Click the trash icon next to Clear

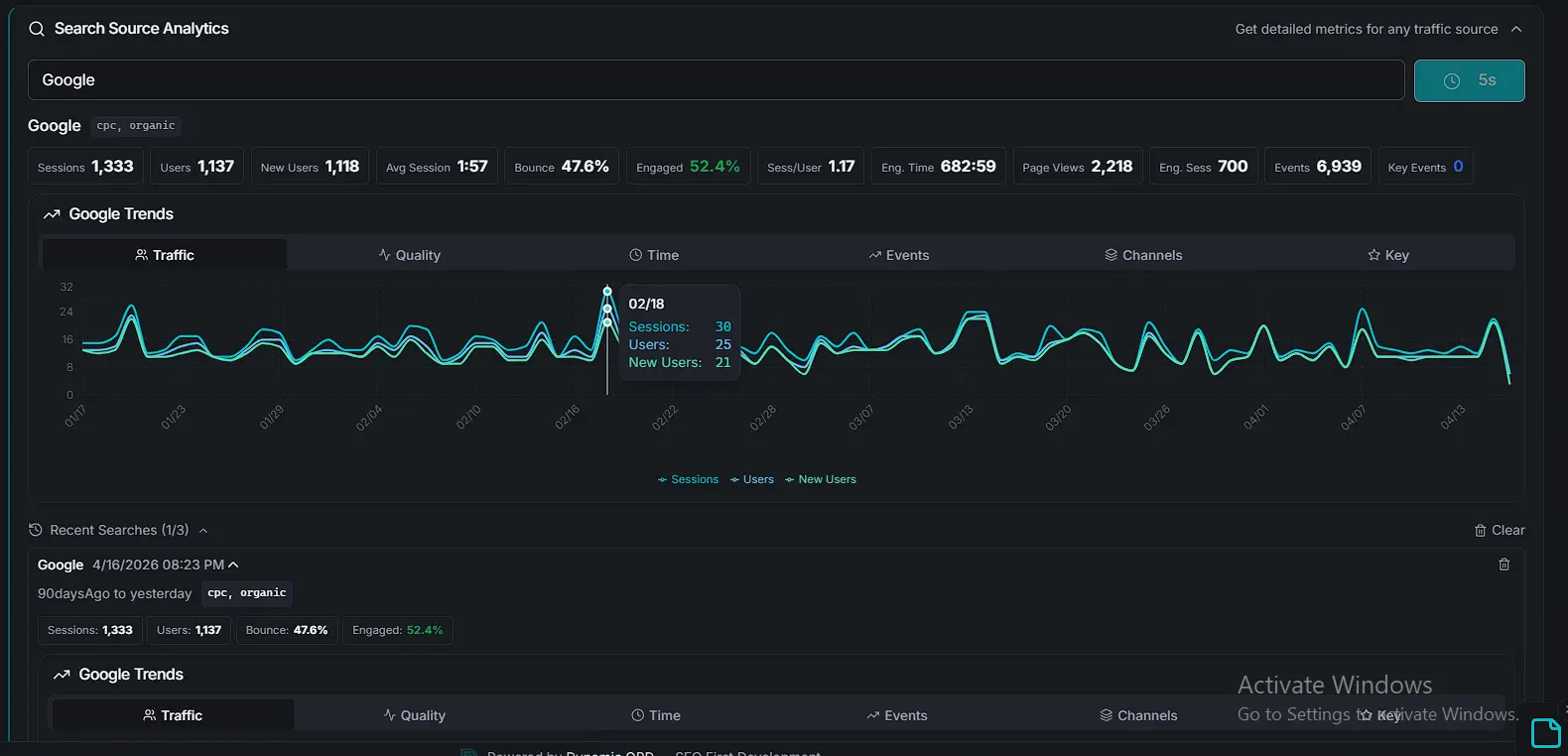(1481, 531)
